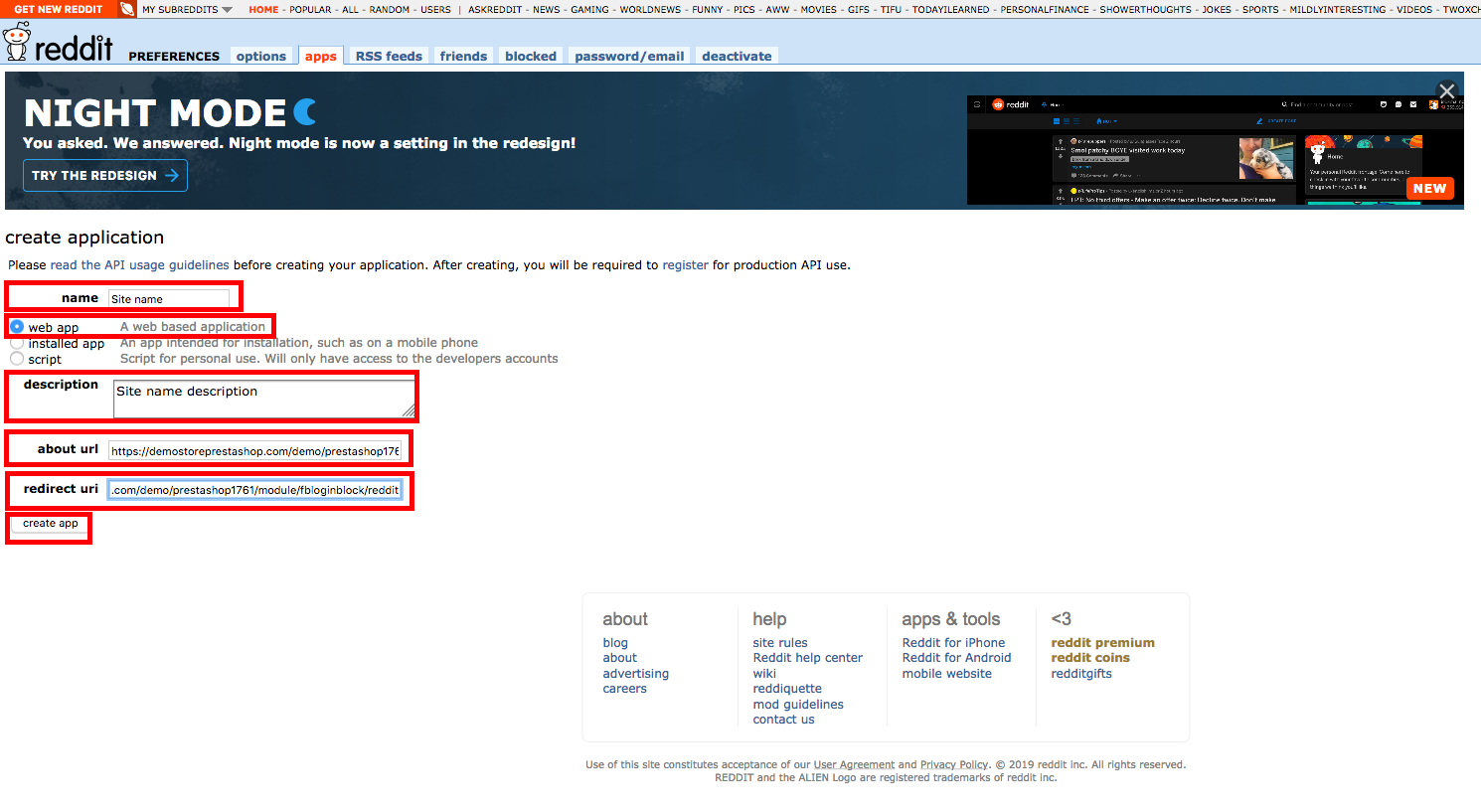This screenshot has width=1481, height=812.
Task: Click the redesign icon beside Get New Reddit
Action: coord(127,9)
